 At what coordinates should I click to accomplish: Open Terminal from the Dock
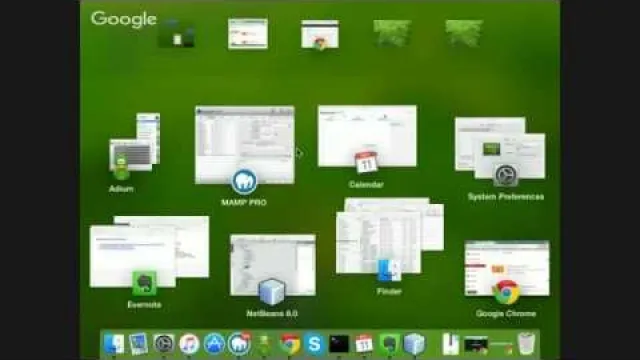tap(339, 344)
